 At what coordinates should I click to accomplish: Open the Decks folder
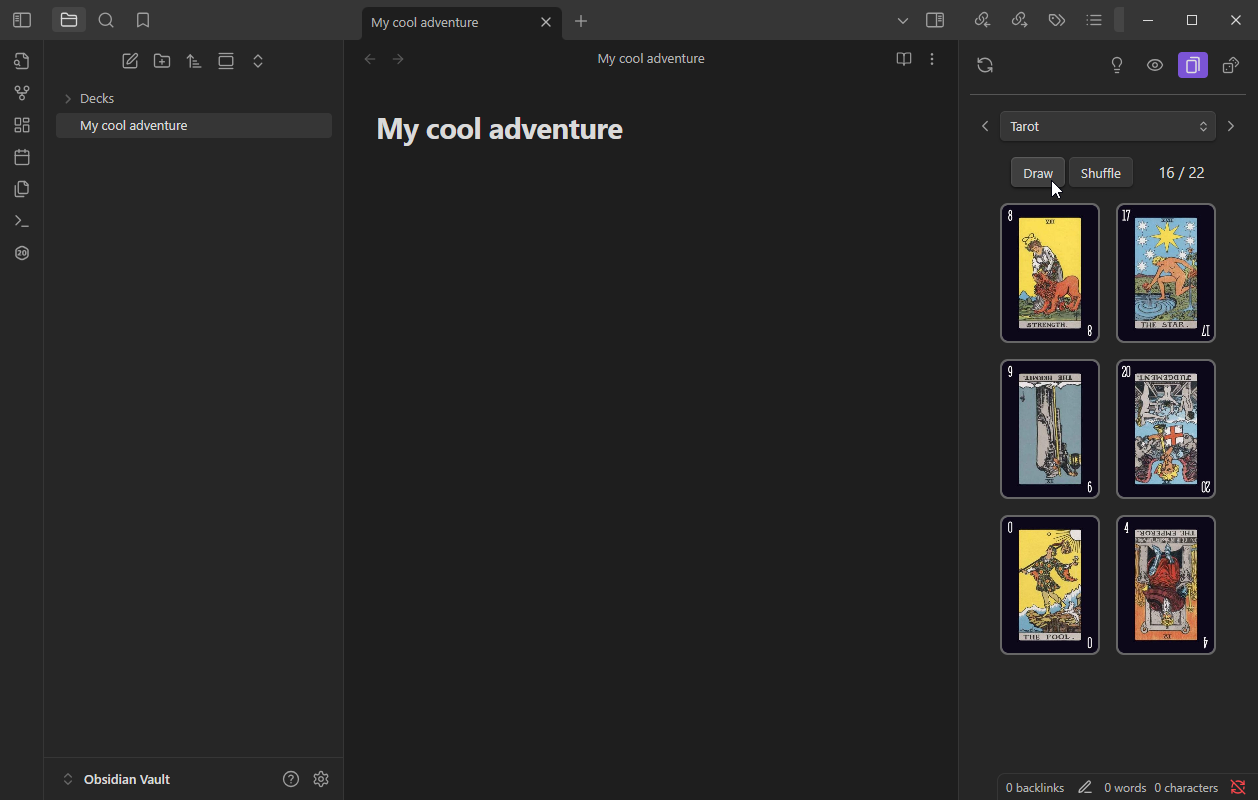[x=194, y=99]
